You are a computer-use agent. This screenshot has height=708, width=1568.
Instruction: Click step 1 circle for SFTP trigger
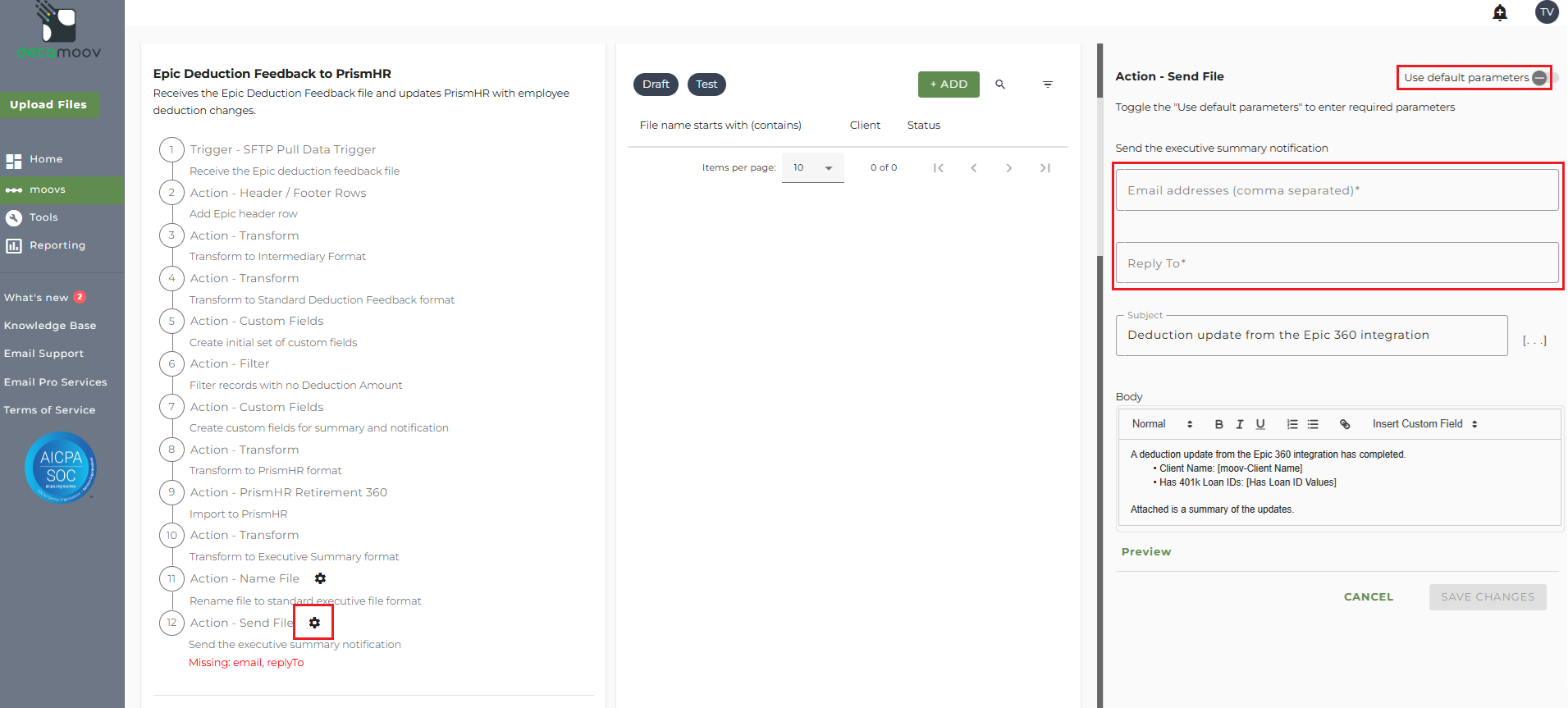point(171,149)
